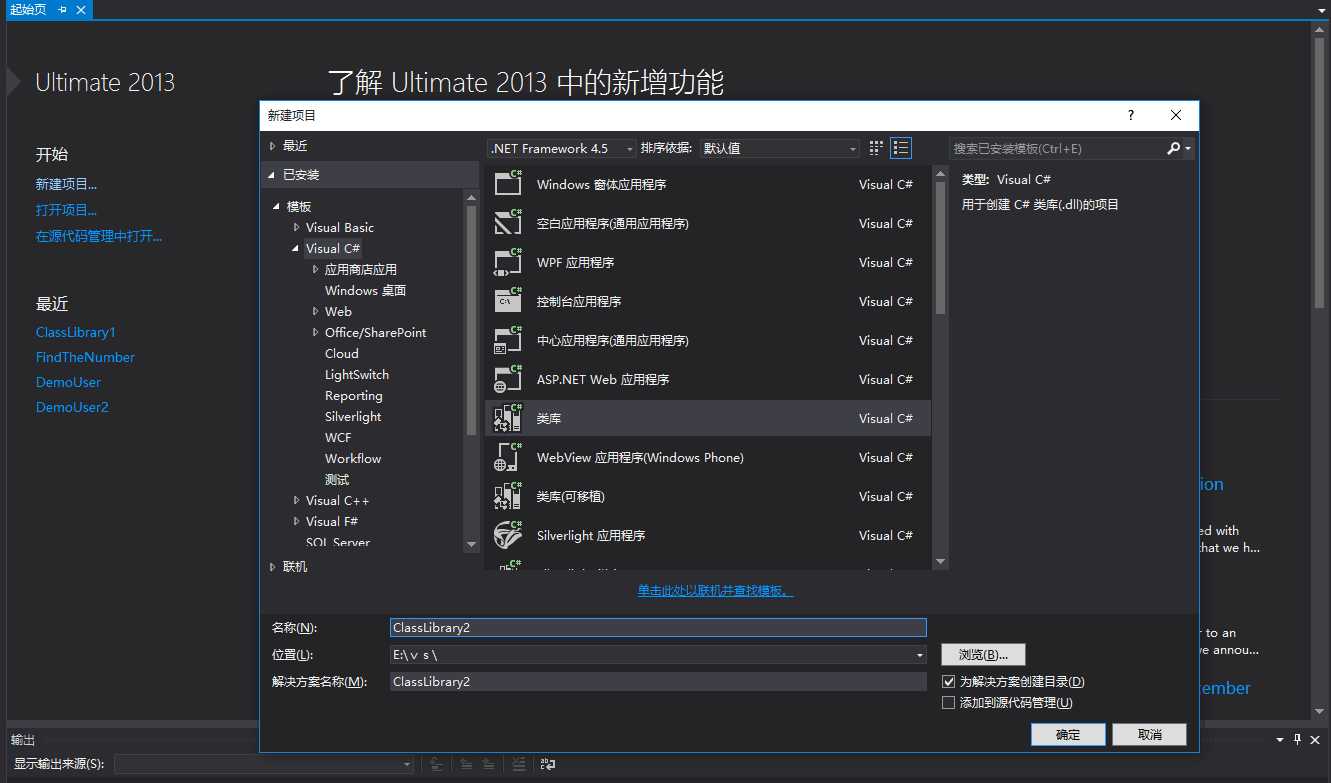This screenshot has height=783, width=1331.
Task: Toggle word wrap icon in 输出 toolbar
Action: point(547,764)
